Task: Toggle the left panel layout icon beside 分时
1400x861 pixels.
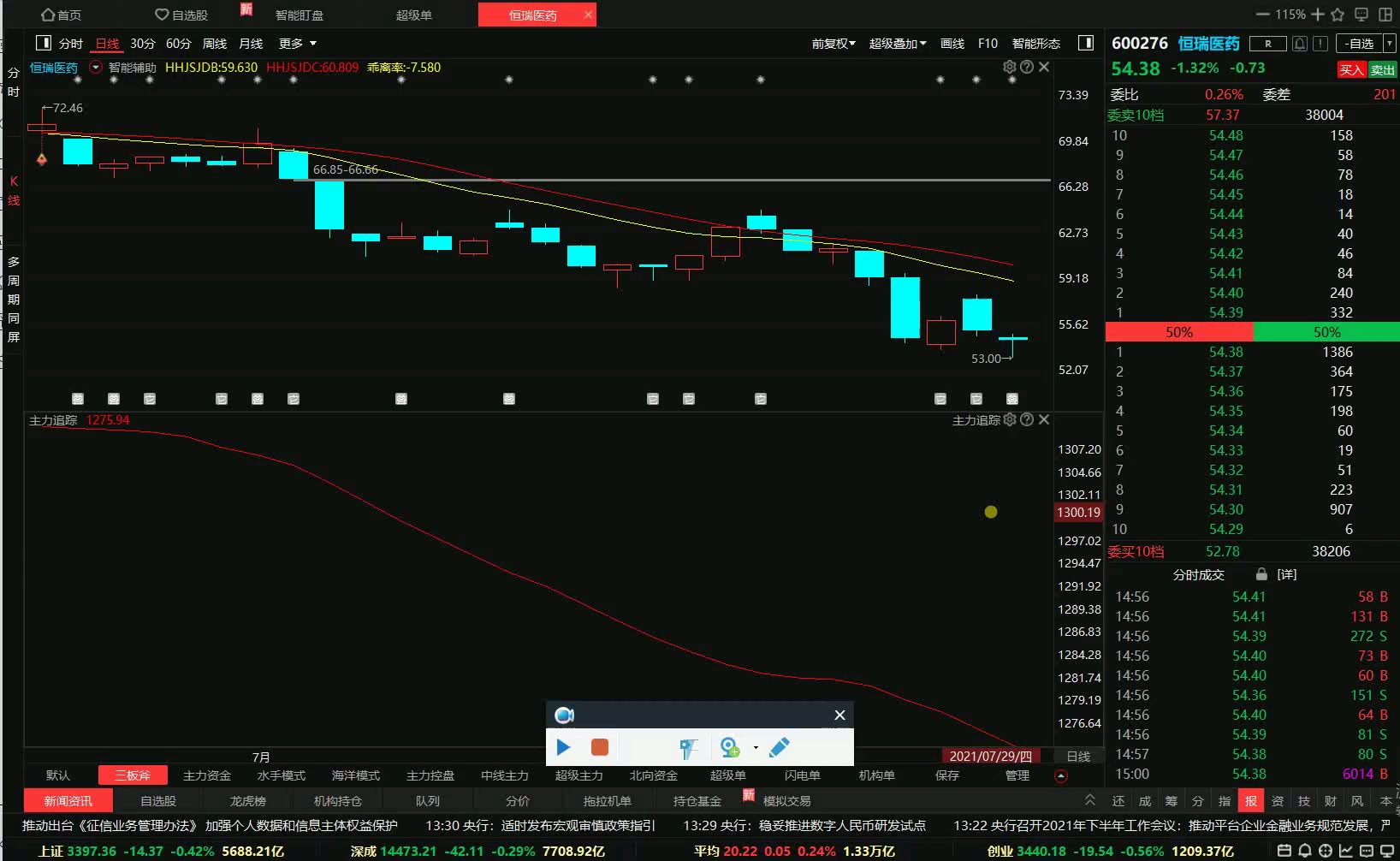Action: [44, 43]
